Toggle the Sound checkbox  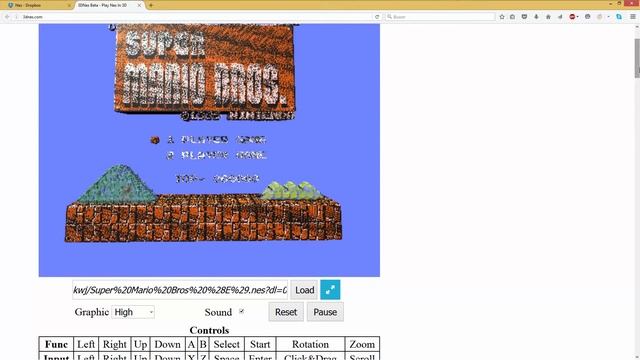[x=242, y=311]
